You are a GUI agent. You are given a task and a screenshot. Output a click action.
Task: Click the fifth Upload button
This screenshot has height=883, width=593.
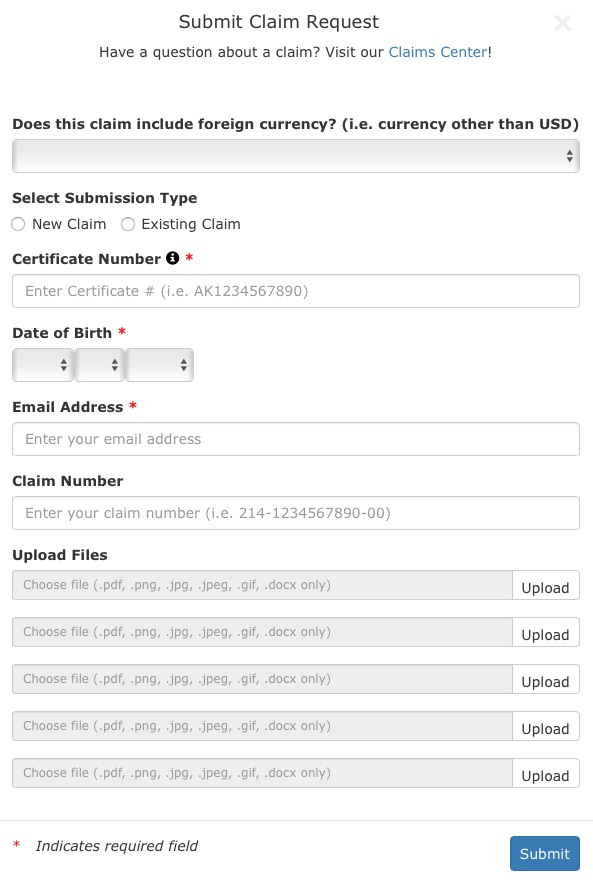(546, 773)
